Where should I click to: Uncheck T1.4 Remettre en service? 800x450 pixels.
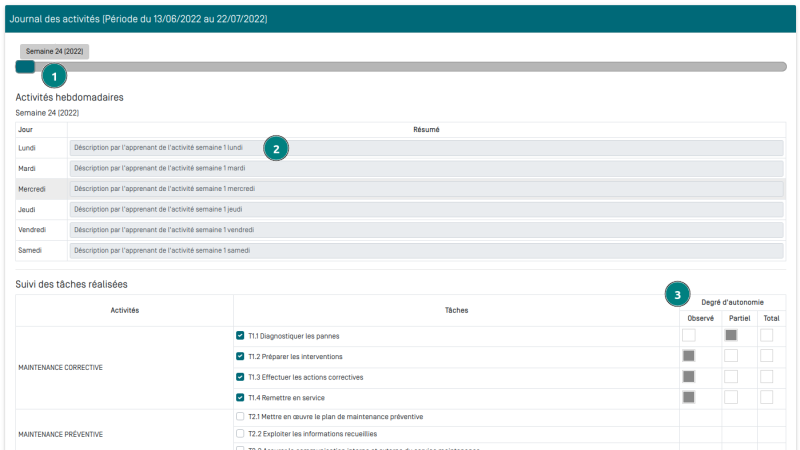[x=240, y=397]
